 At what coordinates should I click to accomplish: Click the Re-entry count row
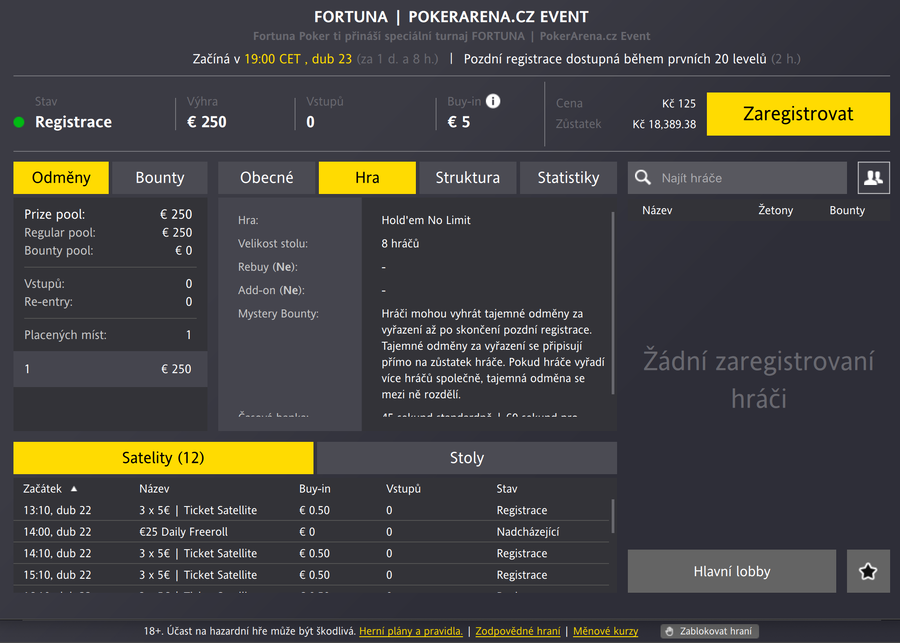[108, 301]
